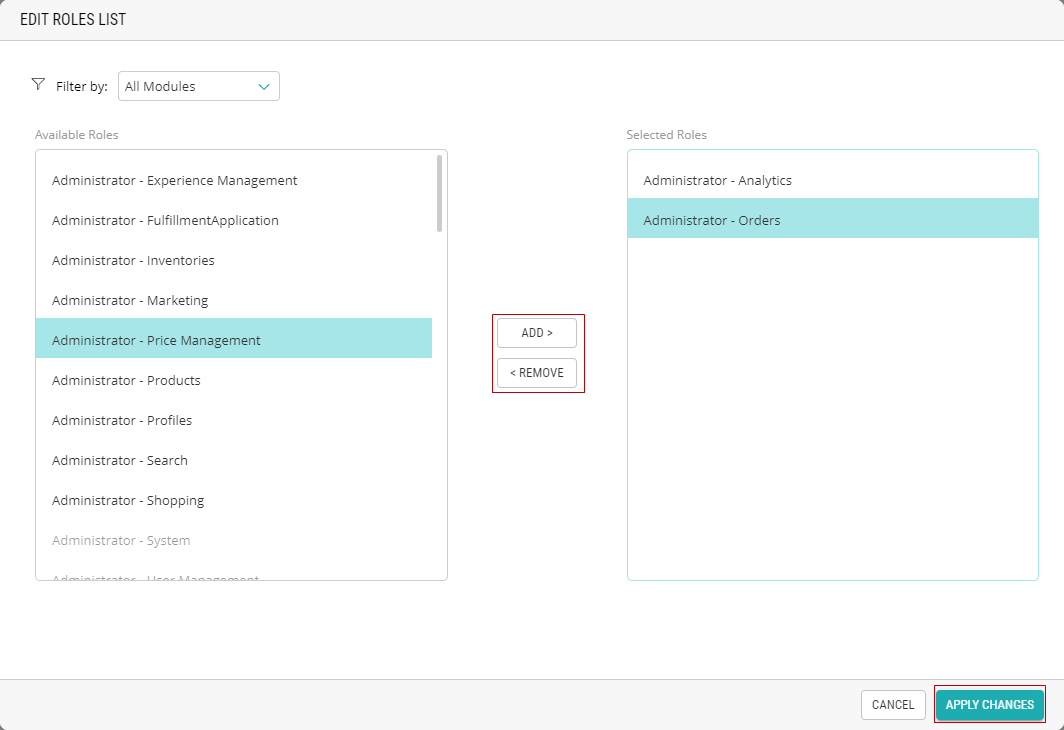Click the greyed Administrator - System role
1064x730 pixels.
(x=121, y=541)
